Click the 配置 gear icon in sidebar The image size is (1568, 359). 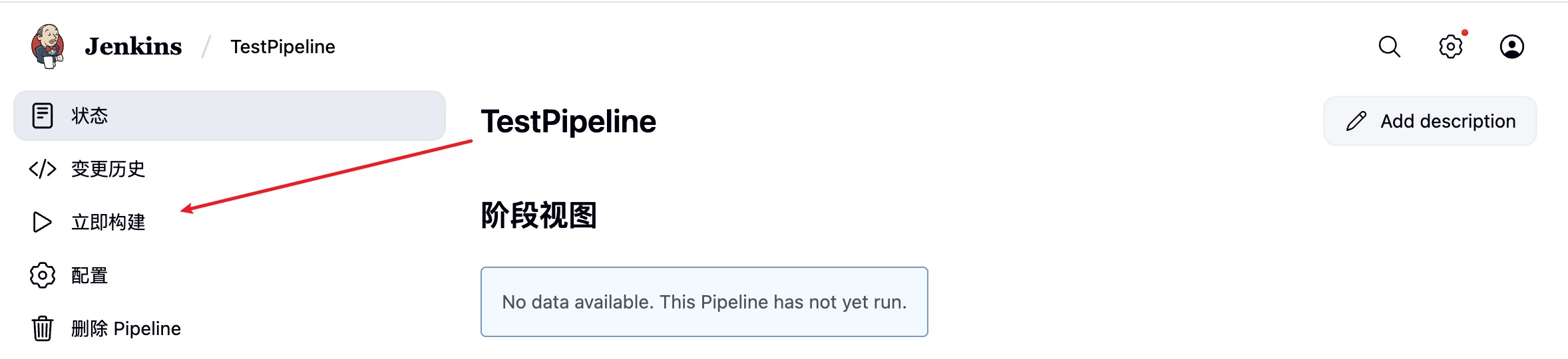[x=43, y=275]
